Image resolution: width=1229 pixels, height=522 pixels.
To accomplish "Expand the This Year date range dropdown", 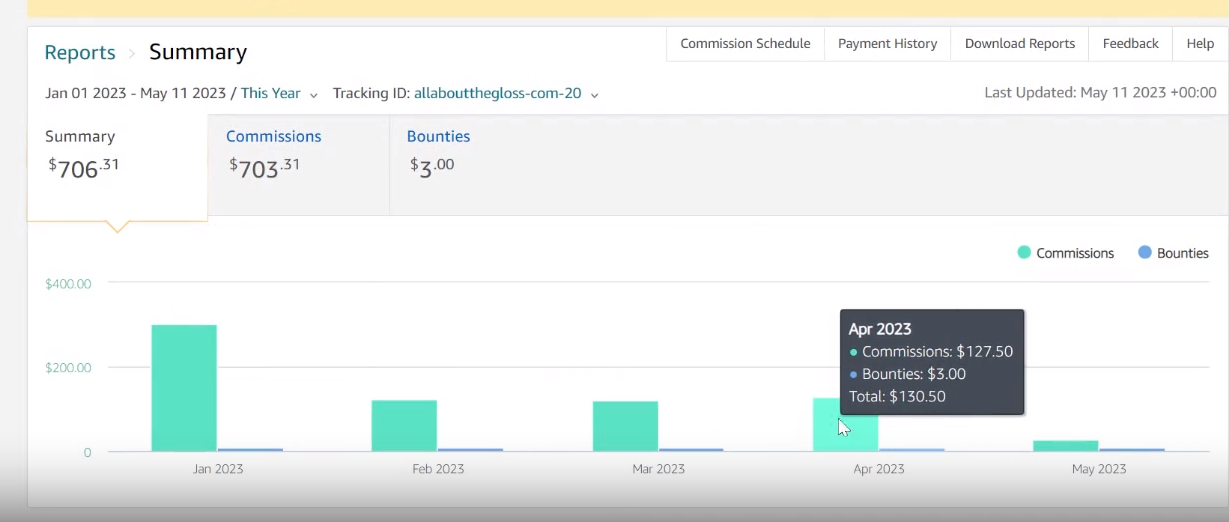I will point(279,93).
